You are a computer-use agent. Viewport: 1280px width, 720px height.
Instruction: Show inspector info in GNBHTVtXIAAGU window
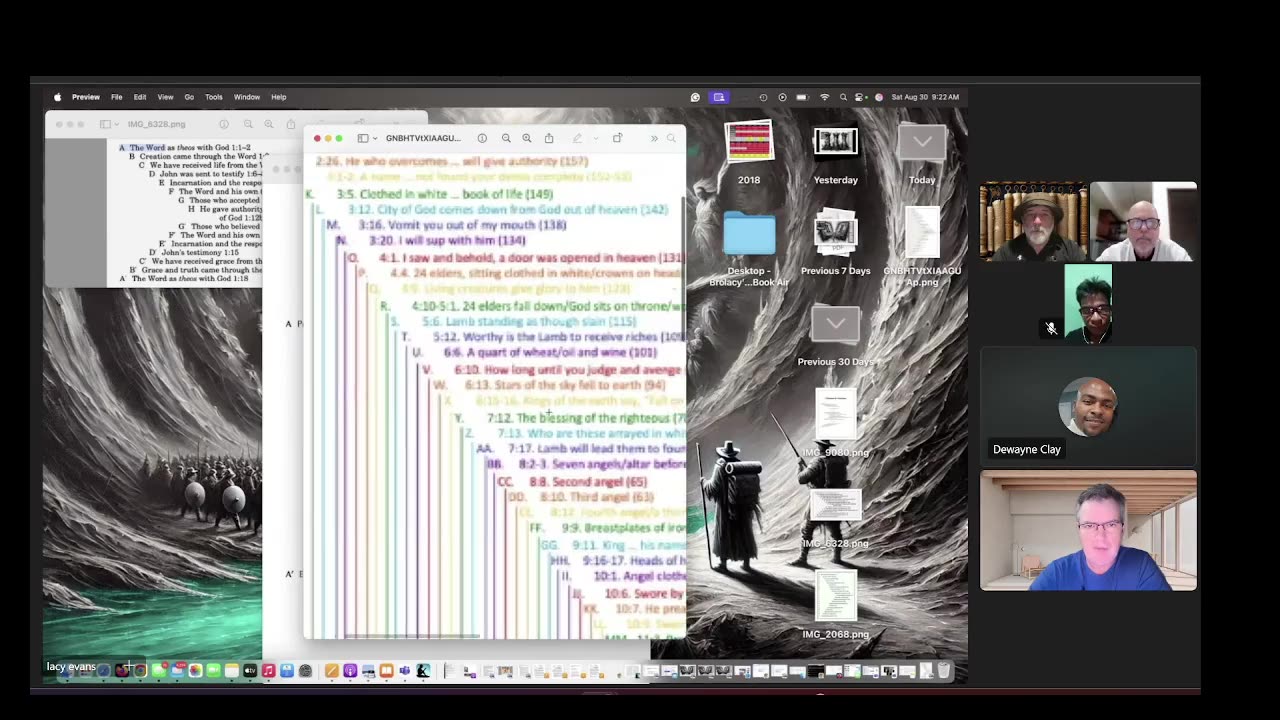(482, 138)
